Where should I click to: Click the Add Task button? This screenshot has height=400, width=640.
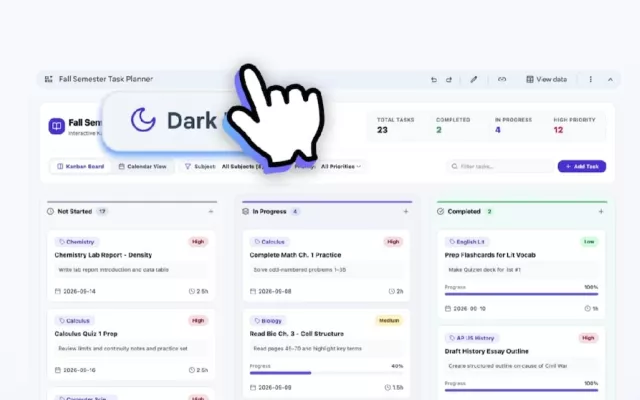pyautogui.click(x=582, y=167)
